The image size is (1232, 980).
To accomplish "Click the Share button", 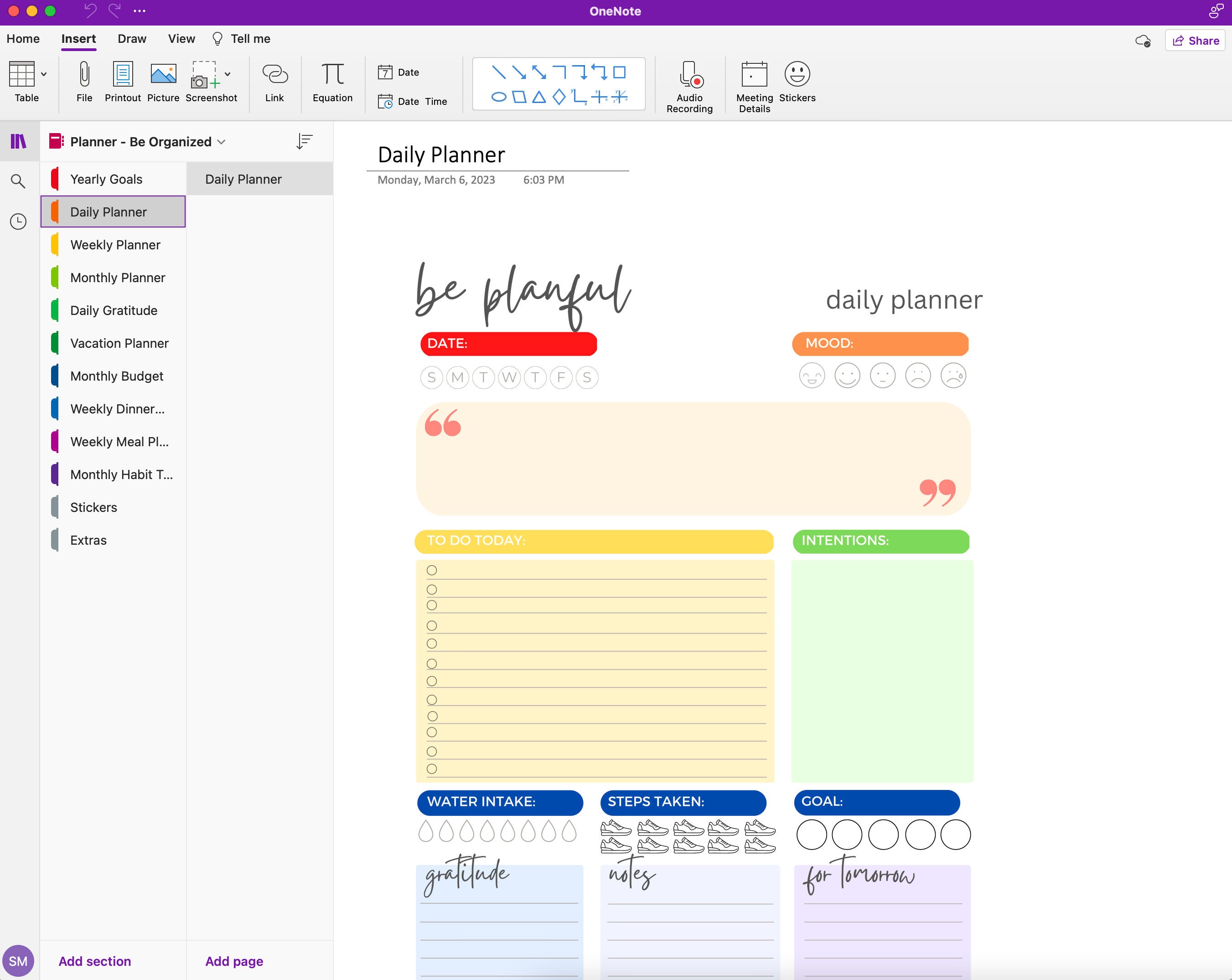I will pyautogui.click(x=1195, y=40).
